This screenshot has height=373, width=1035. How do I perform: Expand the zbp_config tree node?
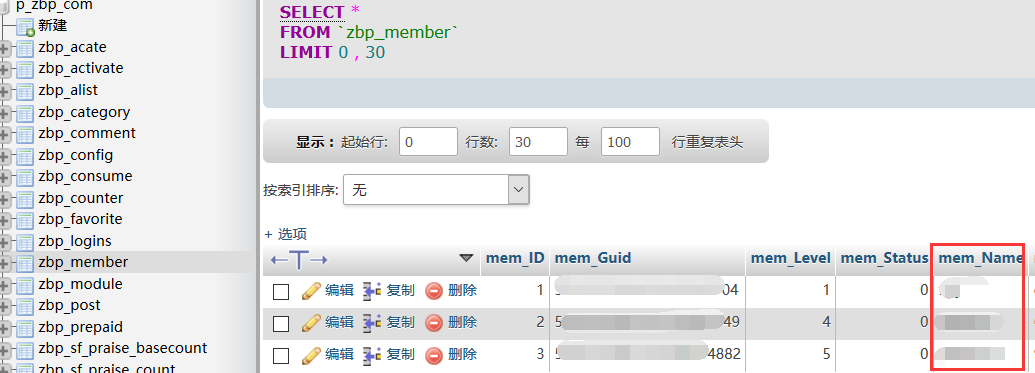(5, 157)
